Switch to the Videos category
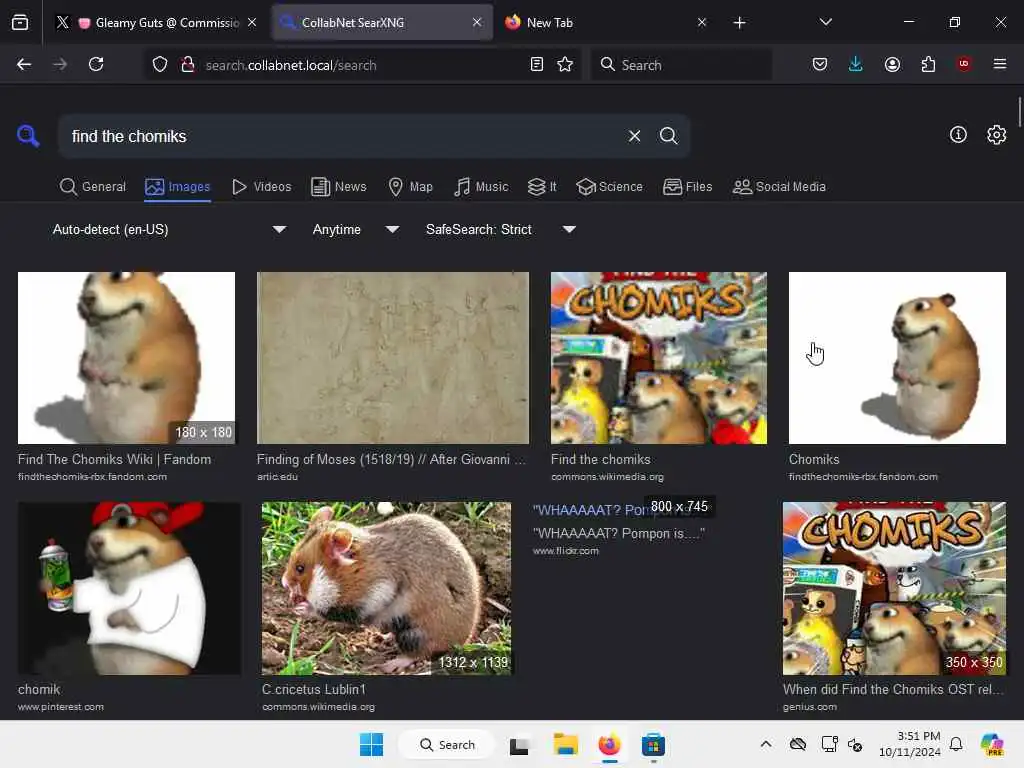 pyautogui.click(x=262, y=187)
